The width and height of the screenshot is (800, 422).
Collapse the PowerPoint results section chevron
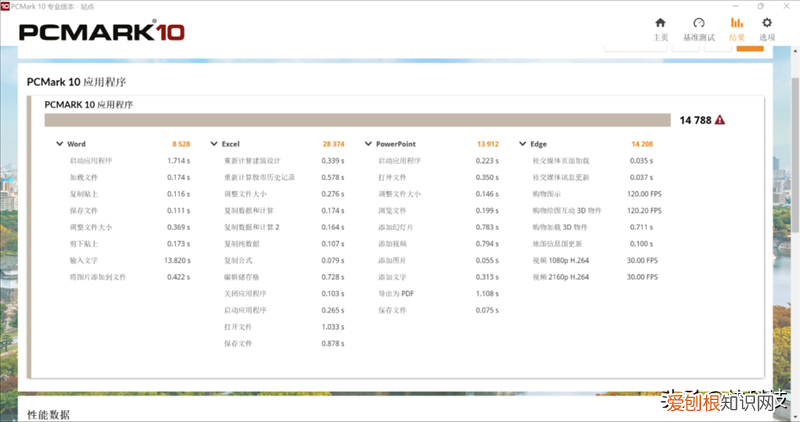pyautogui.click(x=368, y=144)
